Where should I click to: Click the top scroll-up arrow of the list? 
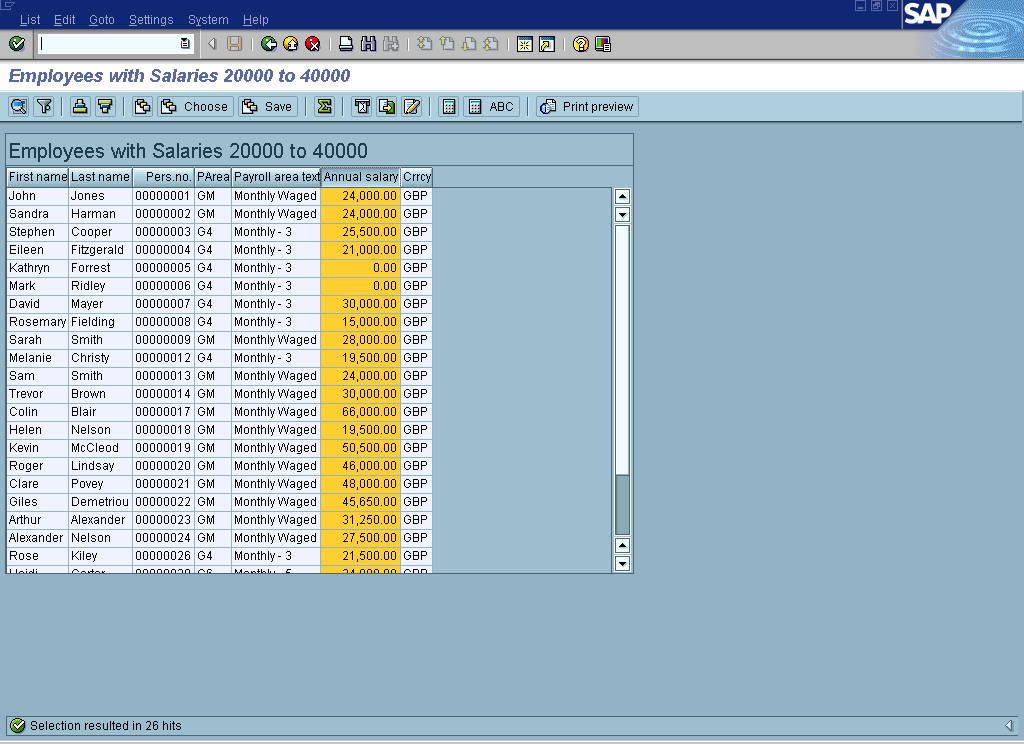coord(622,196)
